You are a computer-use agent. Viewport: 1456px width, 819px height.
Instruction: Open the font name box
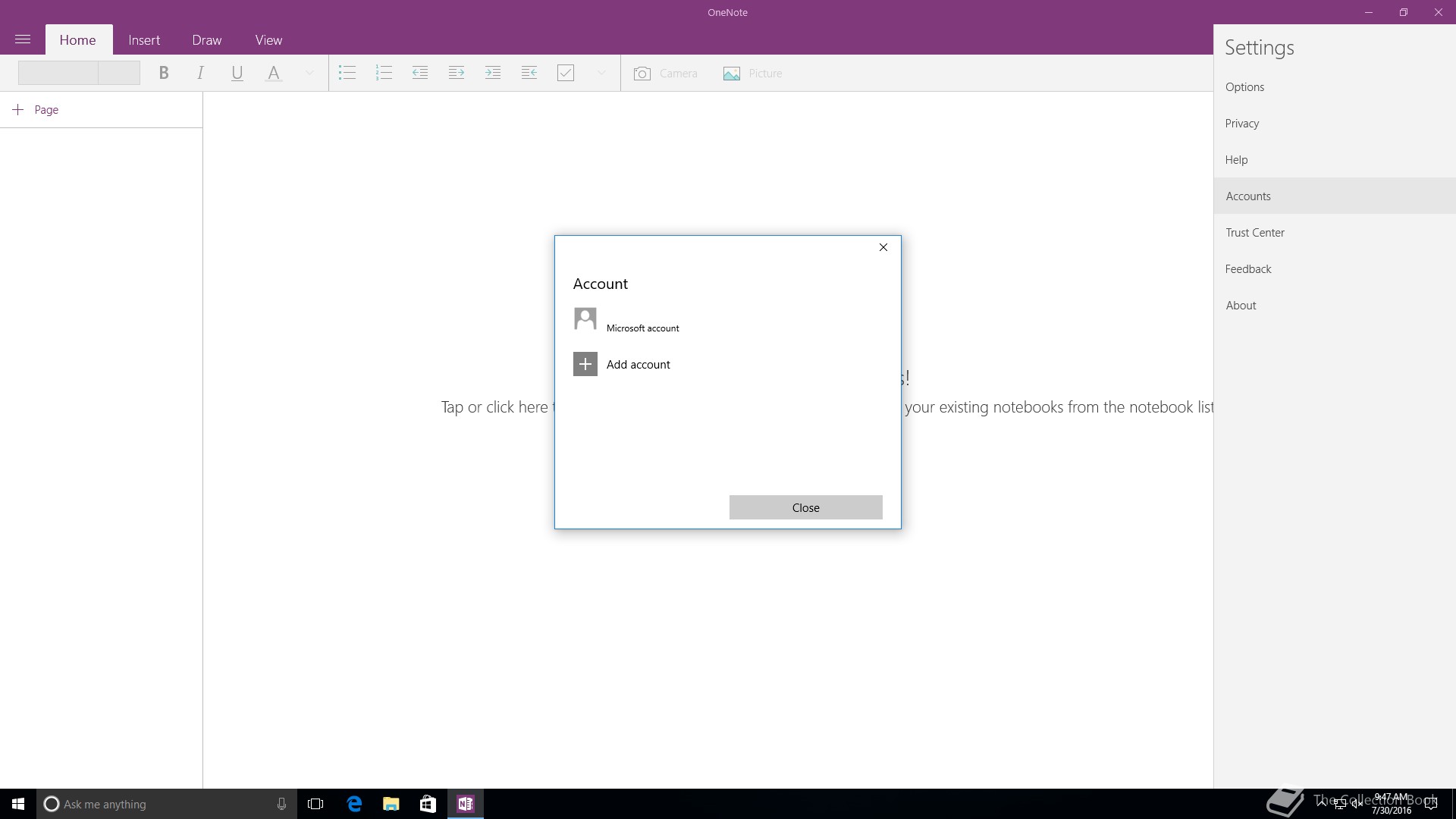point(58,73)
